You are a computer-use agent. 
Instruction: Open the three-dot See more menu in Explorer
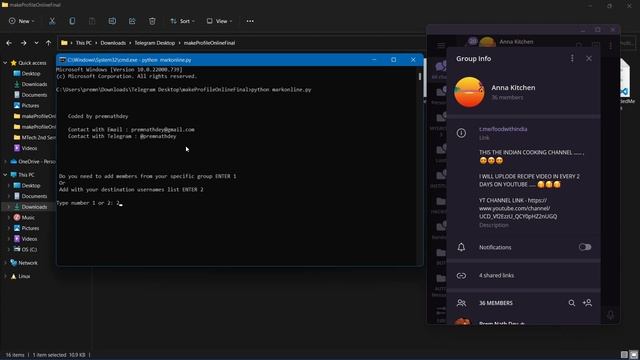point(250,21)
